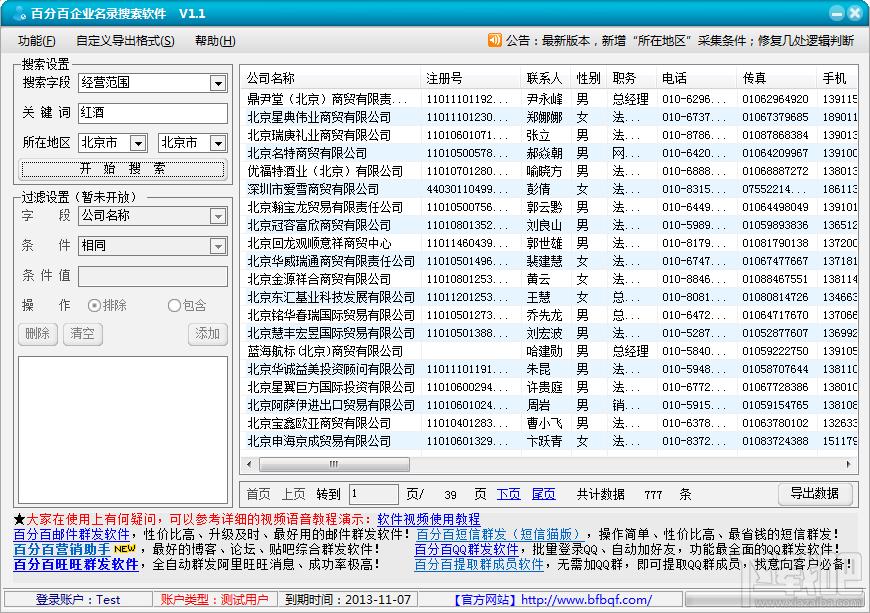This screenshot has width=870, height=613.
Task: Click the 关键词 input field containing 红酒
Action: click(x=152, y=113)
